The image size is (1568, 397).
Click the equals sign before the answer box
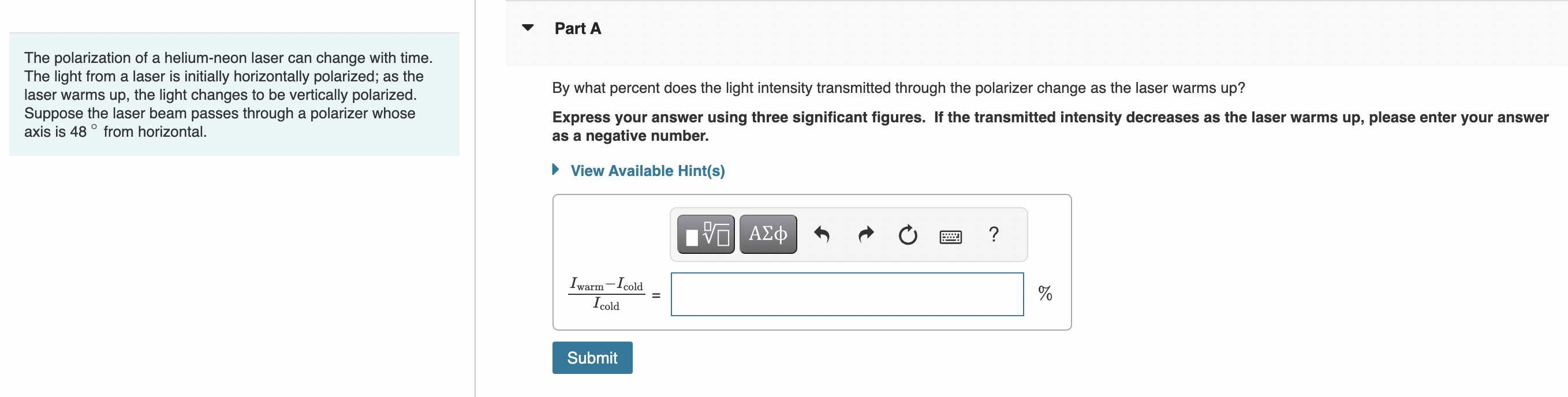(x=656, y=295)
